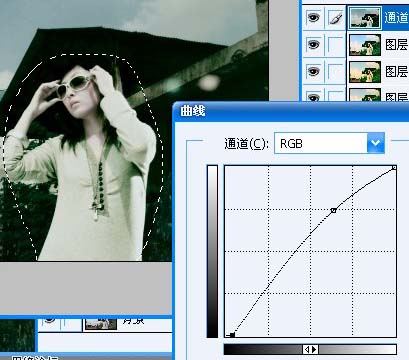Image resolution: width=409 pixels, height=360 pixels.
Task: Hide the third layer row with its eye icon
Action: point(313,71)
